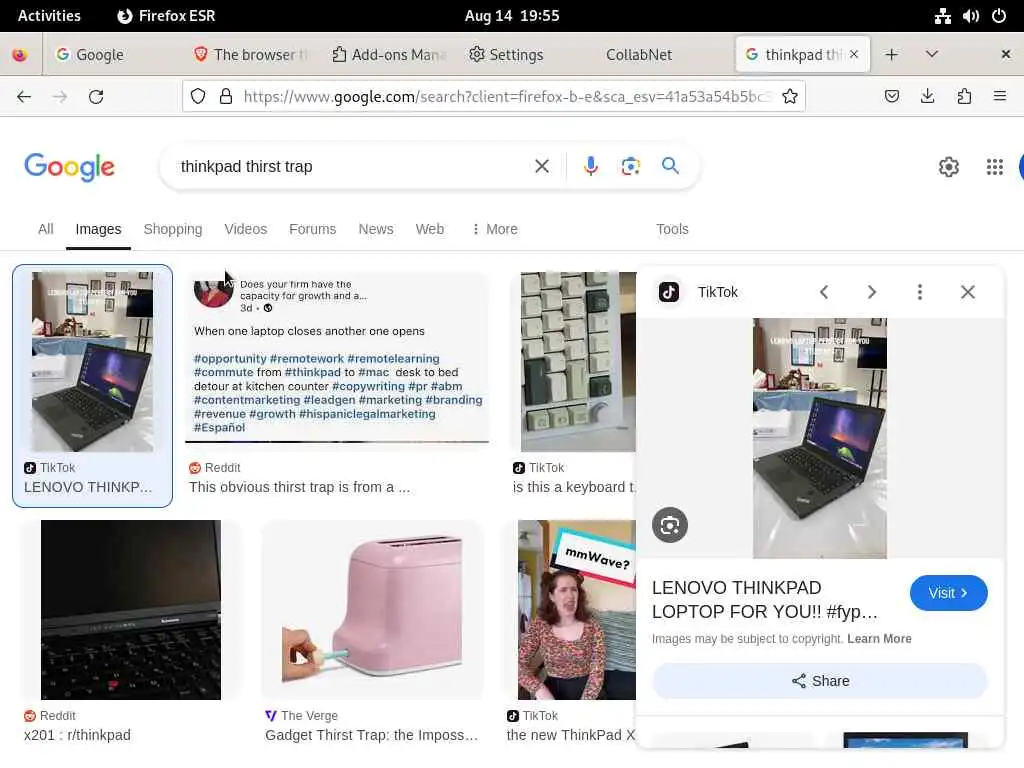The image size is (1024, 768).
Task: Close the TikTok image preview panel
Action: click(x=968, y=292)
